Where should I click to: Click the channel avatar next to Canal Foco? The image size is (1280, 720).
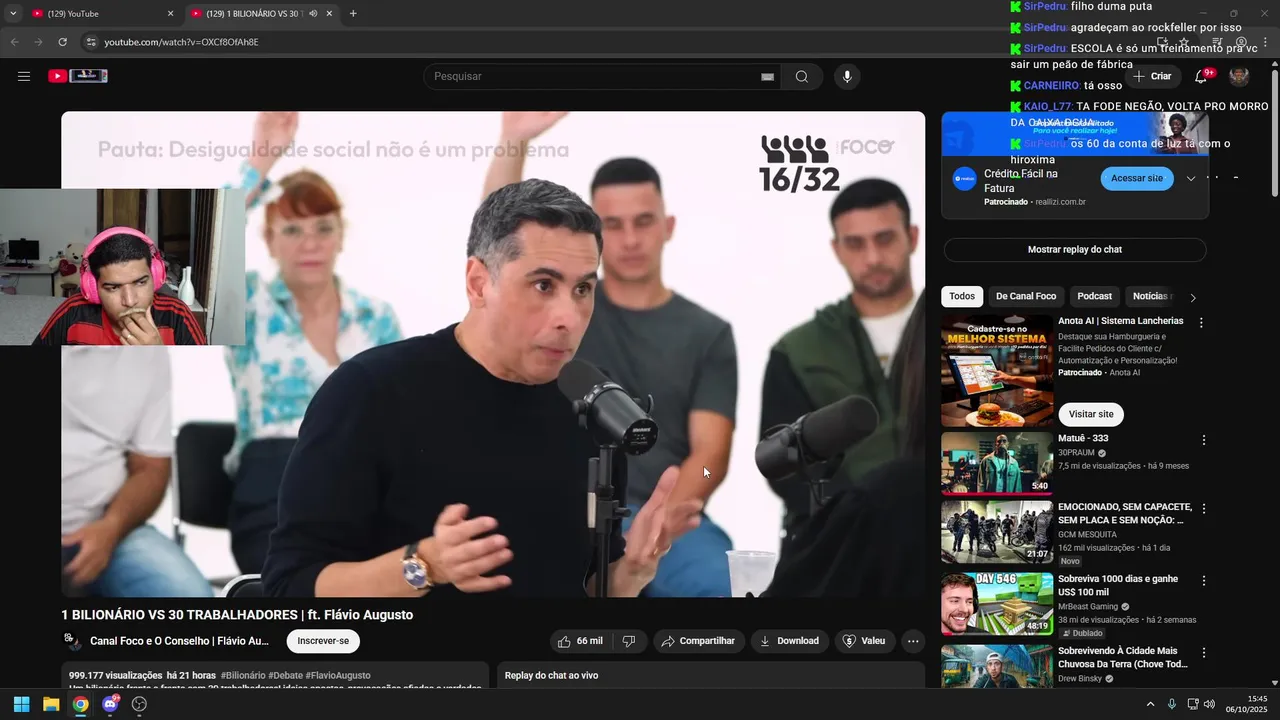click(72, 641)
